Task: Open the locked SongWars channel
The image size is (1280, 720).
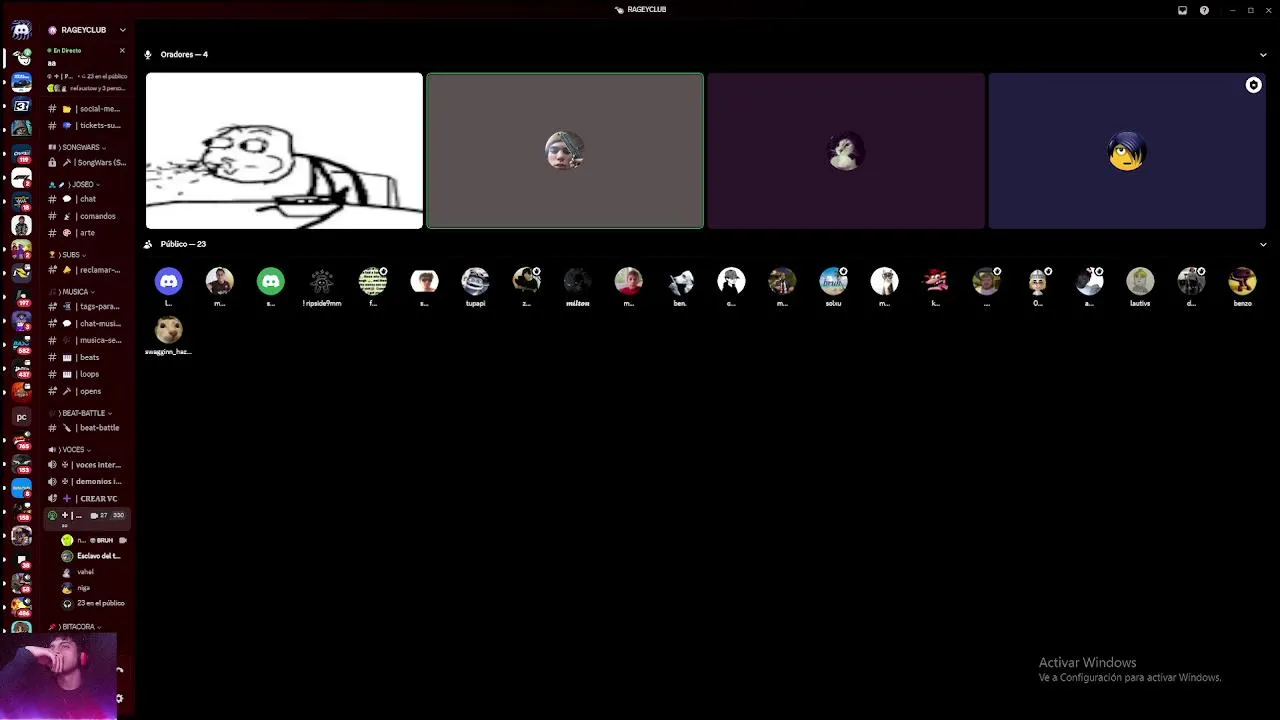Action: pyautogui.click(x=87, y=162)
